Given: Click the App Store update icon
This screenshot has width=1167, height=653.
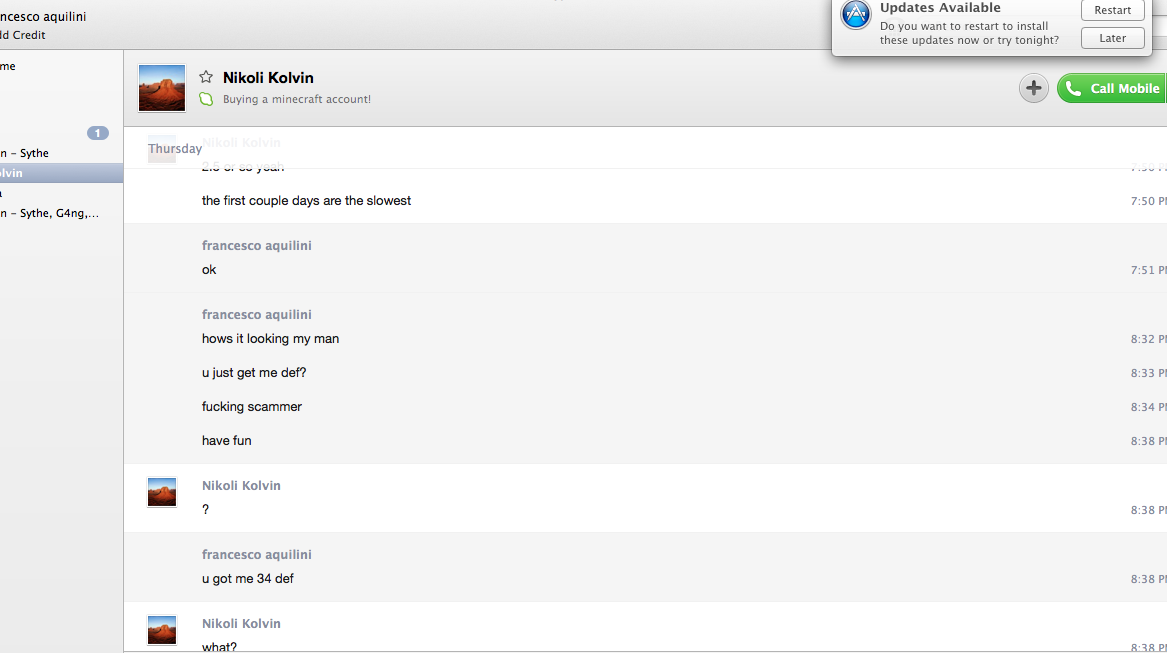Looking at the screenshot, I should coord(856,15).
